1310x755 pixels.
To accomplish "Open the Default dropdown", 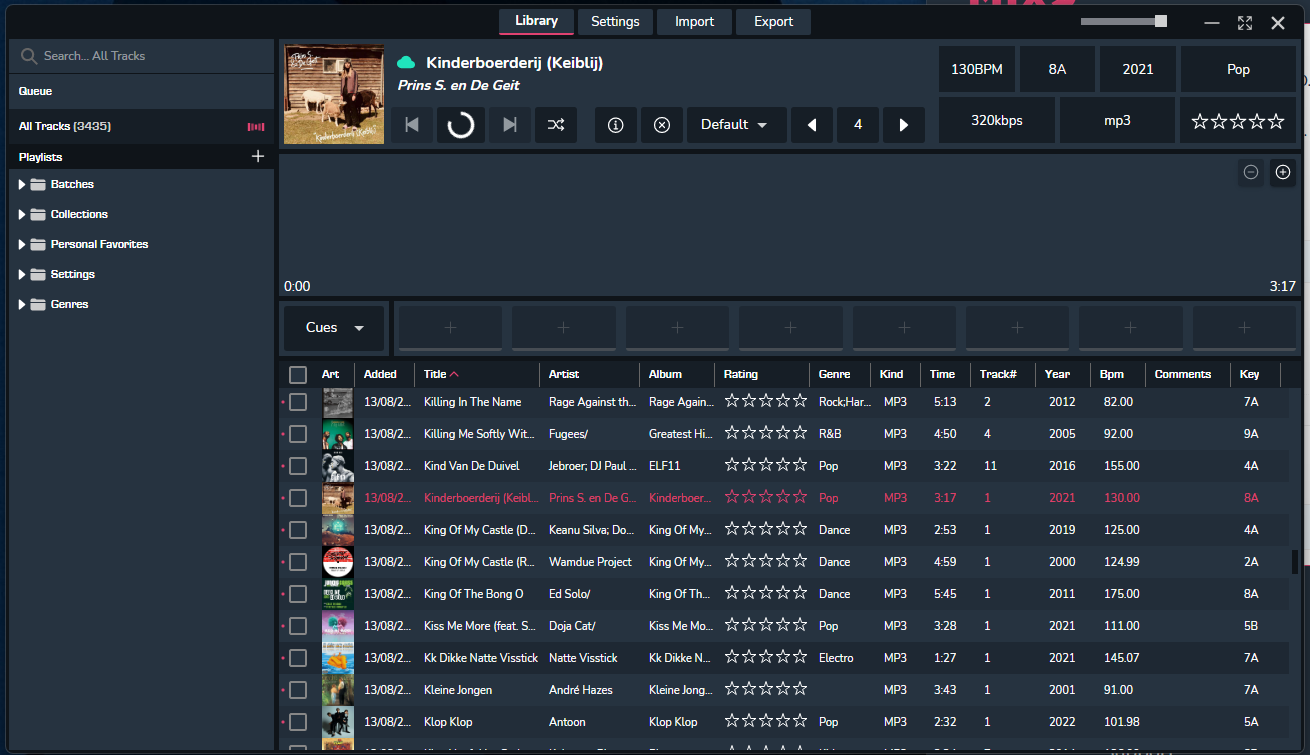I will point(734,125).
